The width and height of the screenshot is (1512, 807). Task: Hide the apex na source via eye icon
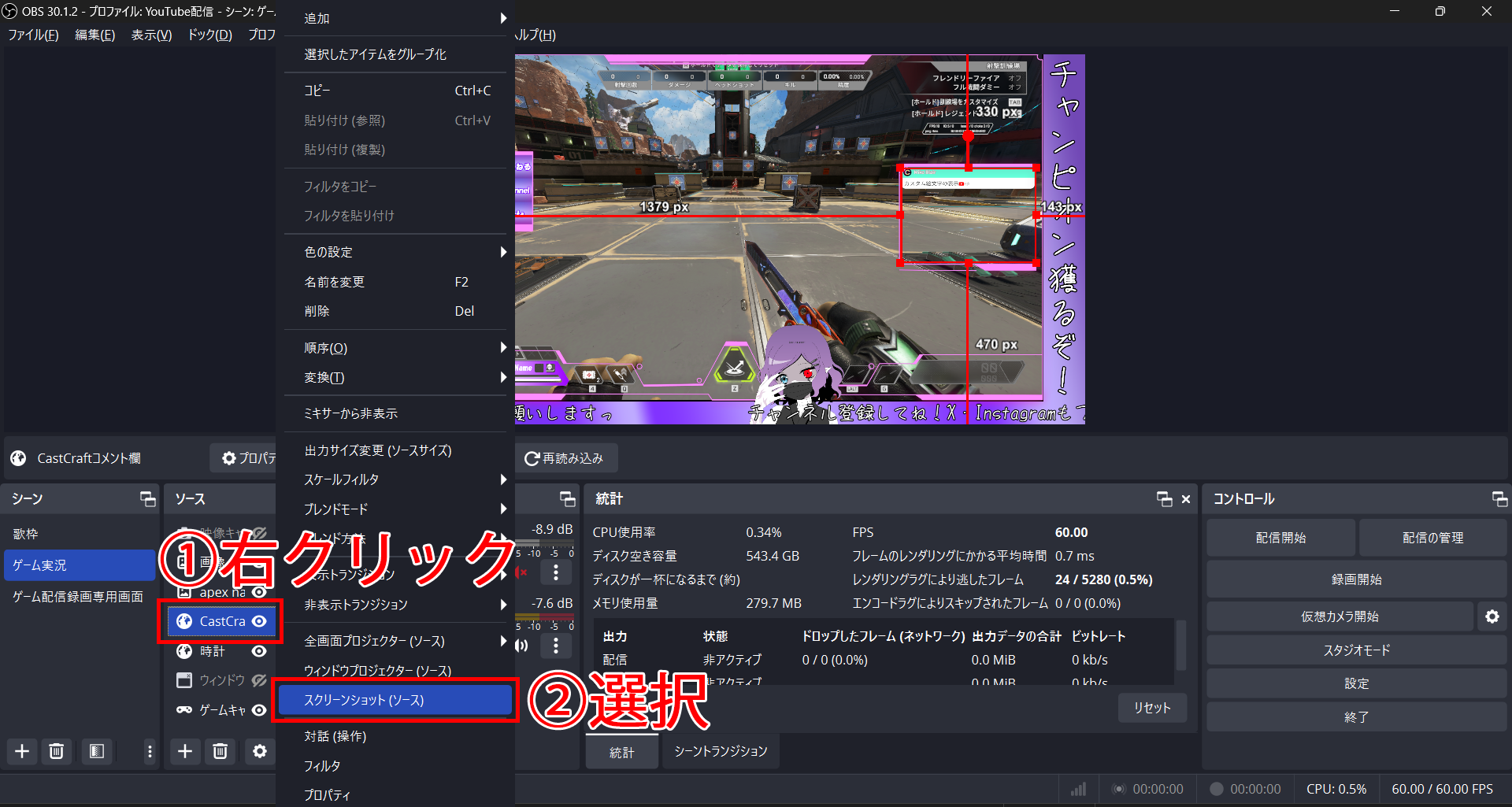[259, 592]
